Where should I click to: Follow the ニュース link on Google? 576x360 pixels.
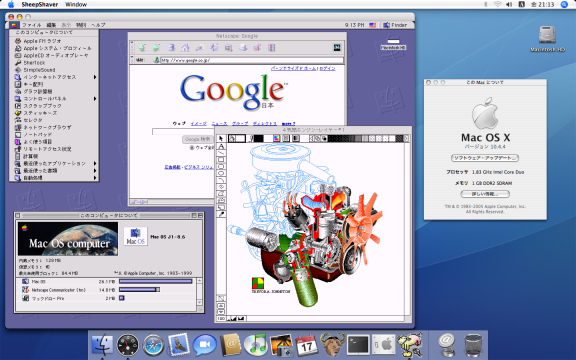(219, 123)
